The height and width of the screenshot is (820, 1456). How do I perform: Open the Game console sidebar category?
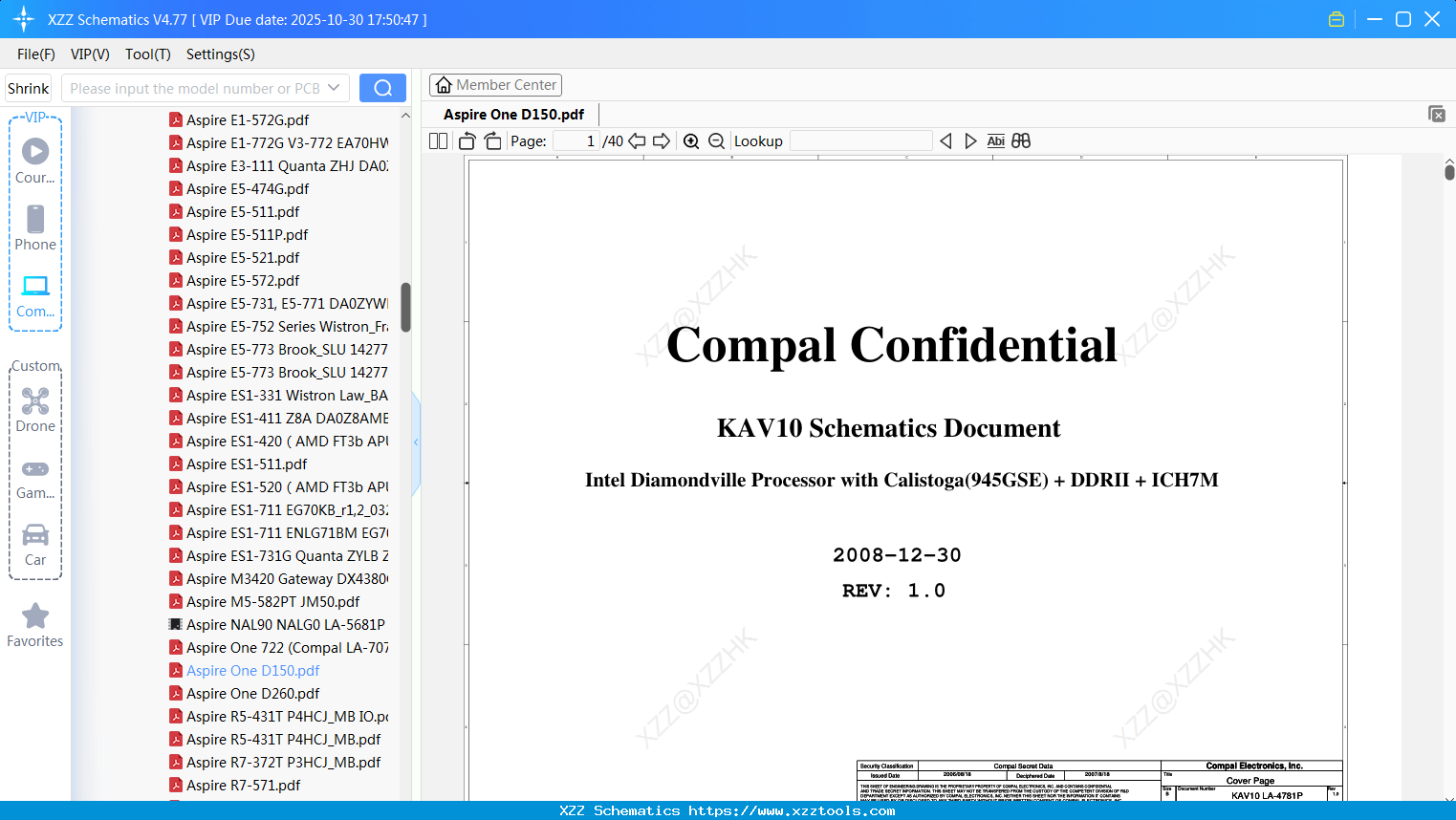point(35,478)
